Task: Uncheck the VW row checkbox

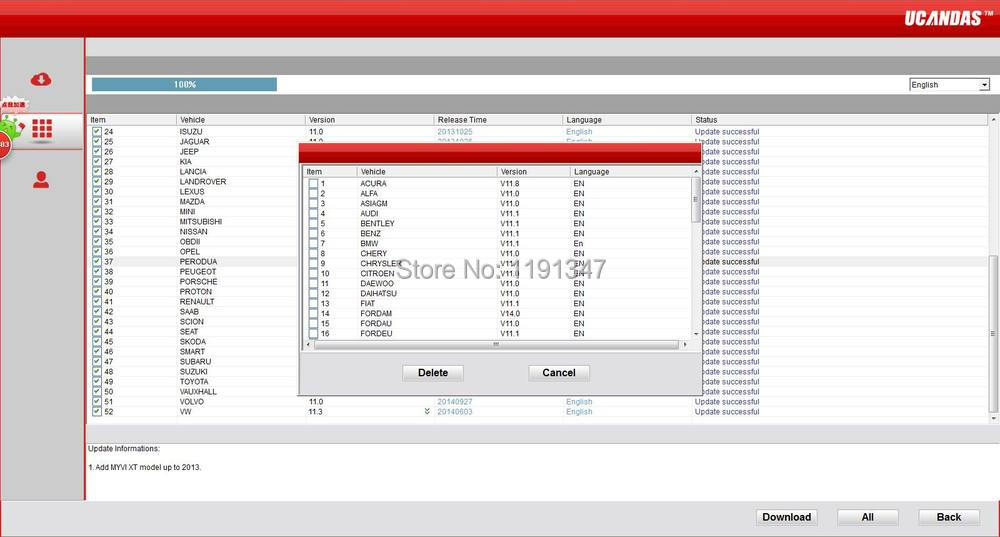Action: (x=96, y=412)
